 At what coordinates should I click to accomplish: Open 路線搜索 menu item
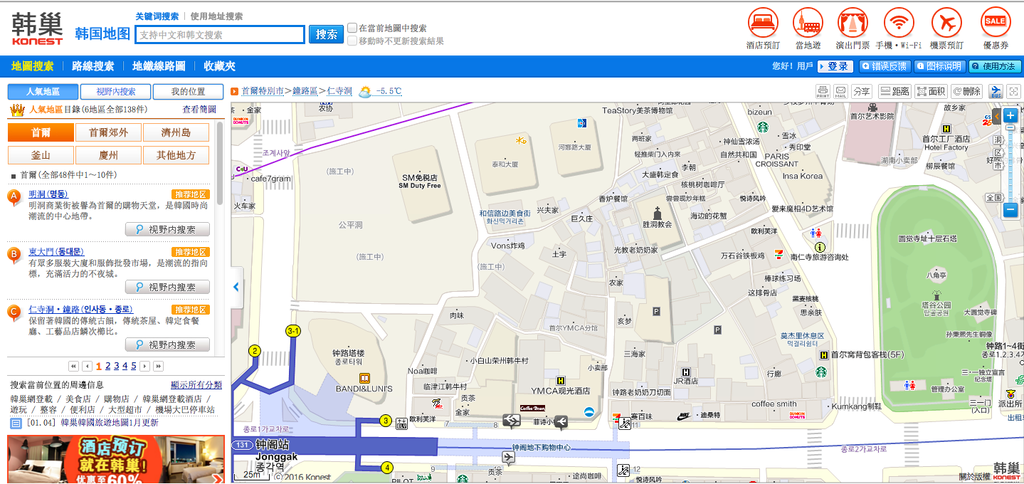[x=93, y=66]
